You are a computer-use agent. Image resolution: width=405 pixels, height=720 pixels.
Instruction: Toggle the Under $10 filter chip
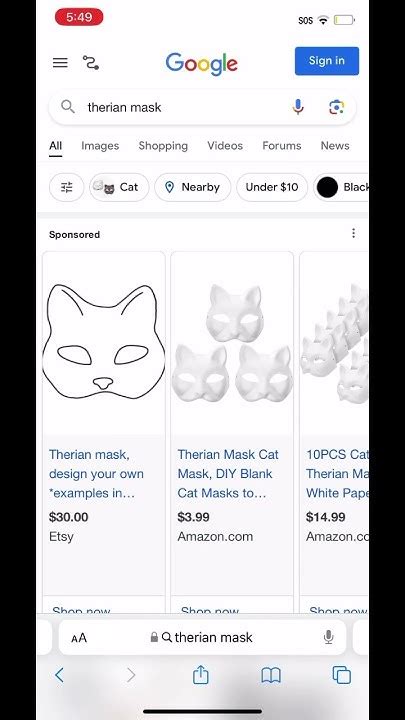(x=272, y=187)
